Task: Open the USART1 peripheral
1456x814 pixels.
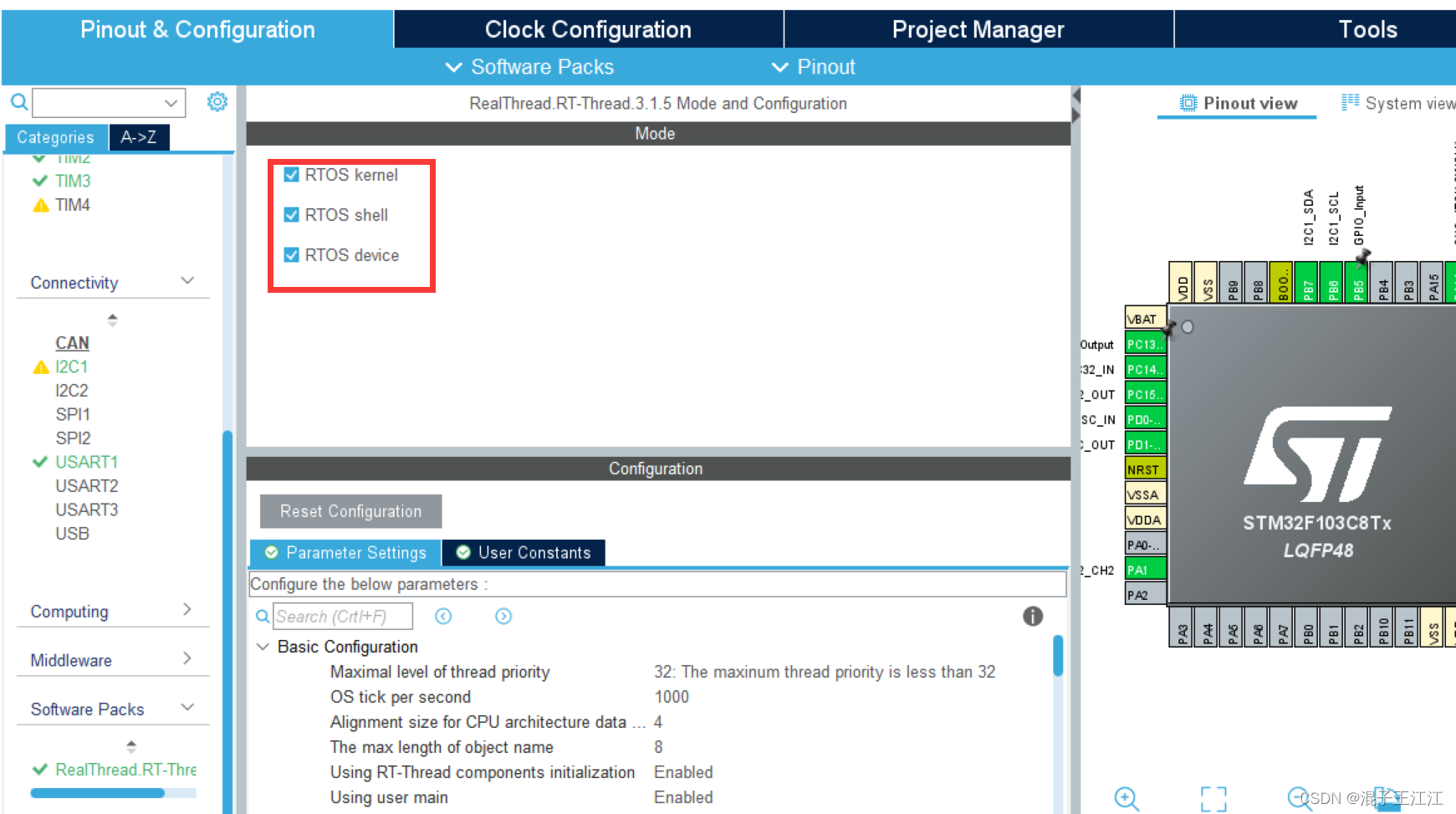Action: pos(87,462)
